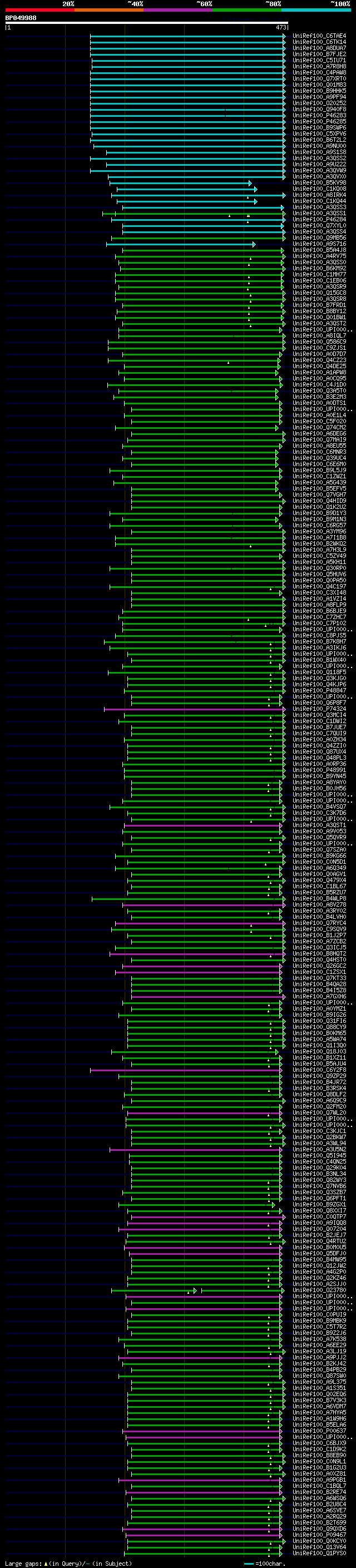Select hit label UniRef100_B9SWP6
This screenshot has height=1568, width=356.
319,127
